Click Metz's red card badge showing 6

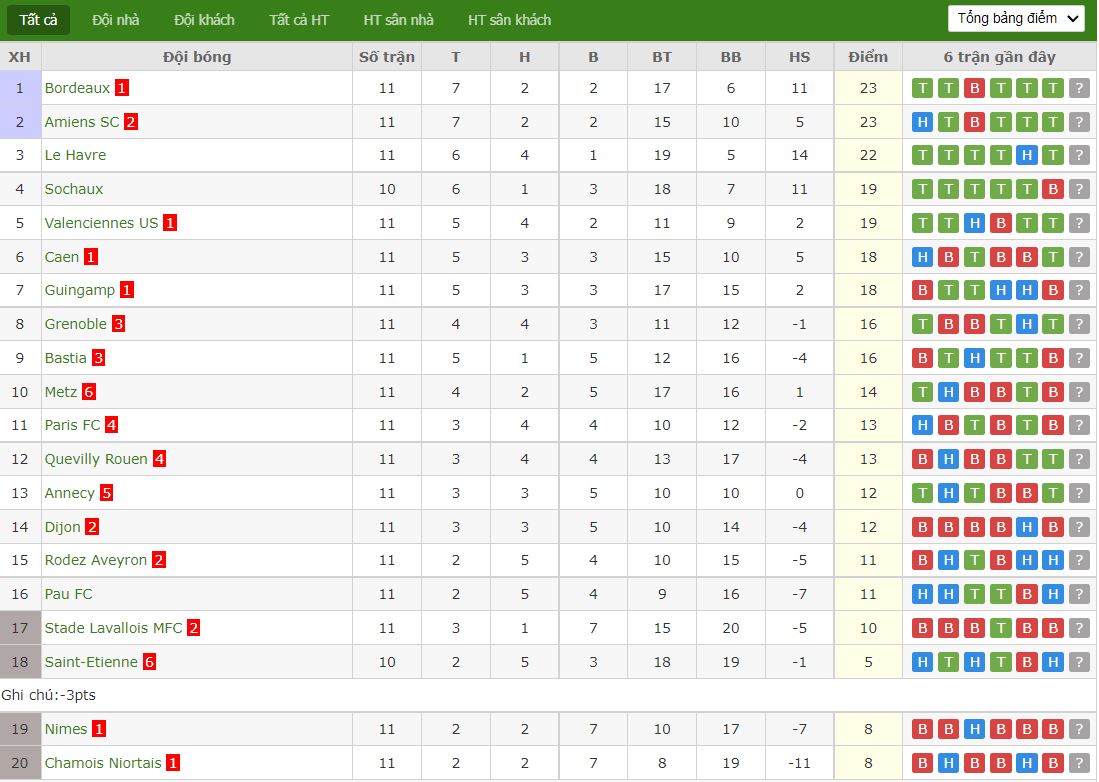tap(88, 392)
